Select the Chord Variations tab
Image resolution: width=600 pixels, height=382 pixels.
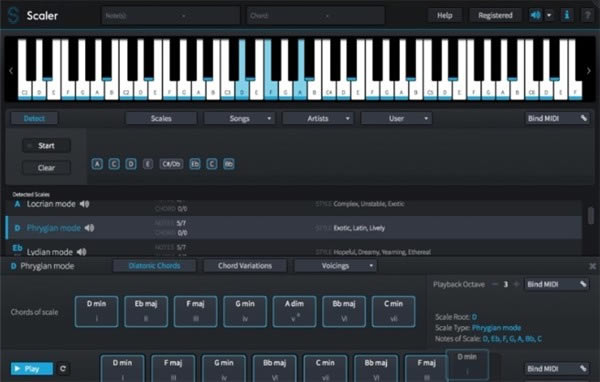tap(245, 266)
